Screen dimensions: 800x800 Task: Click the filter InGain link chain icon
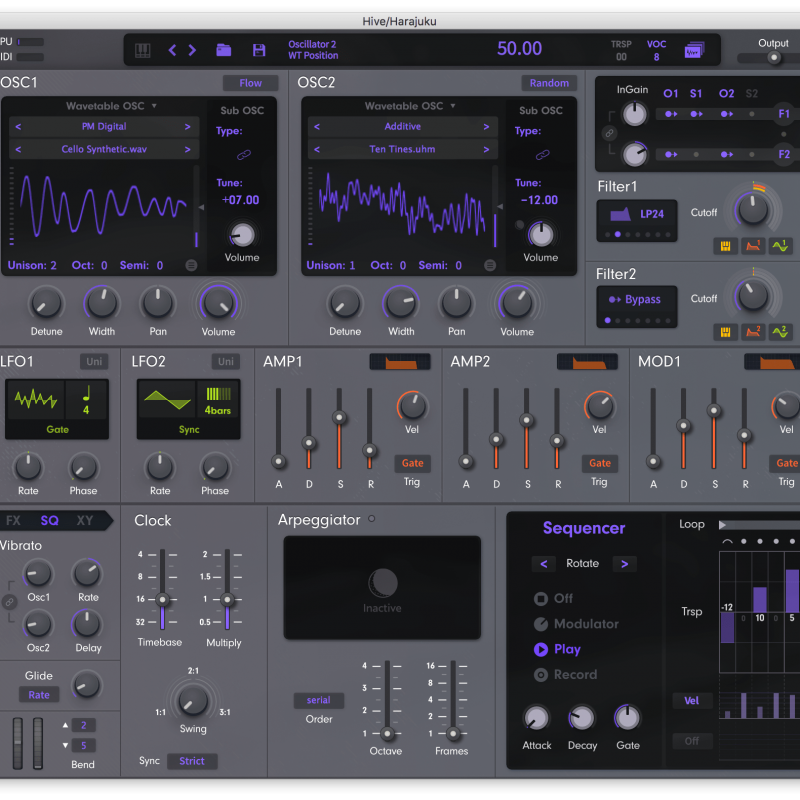coord(609,133)
